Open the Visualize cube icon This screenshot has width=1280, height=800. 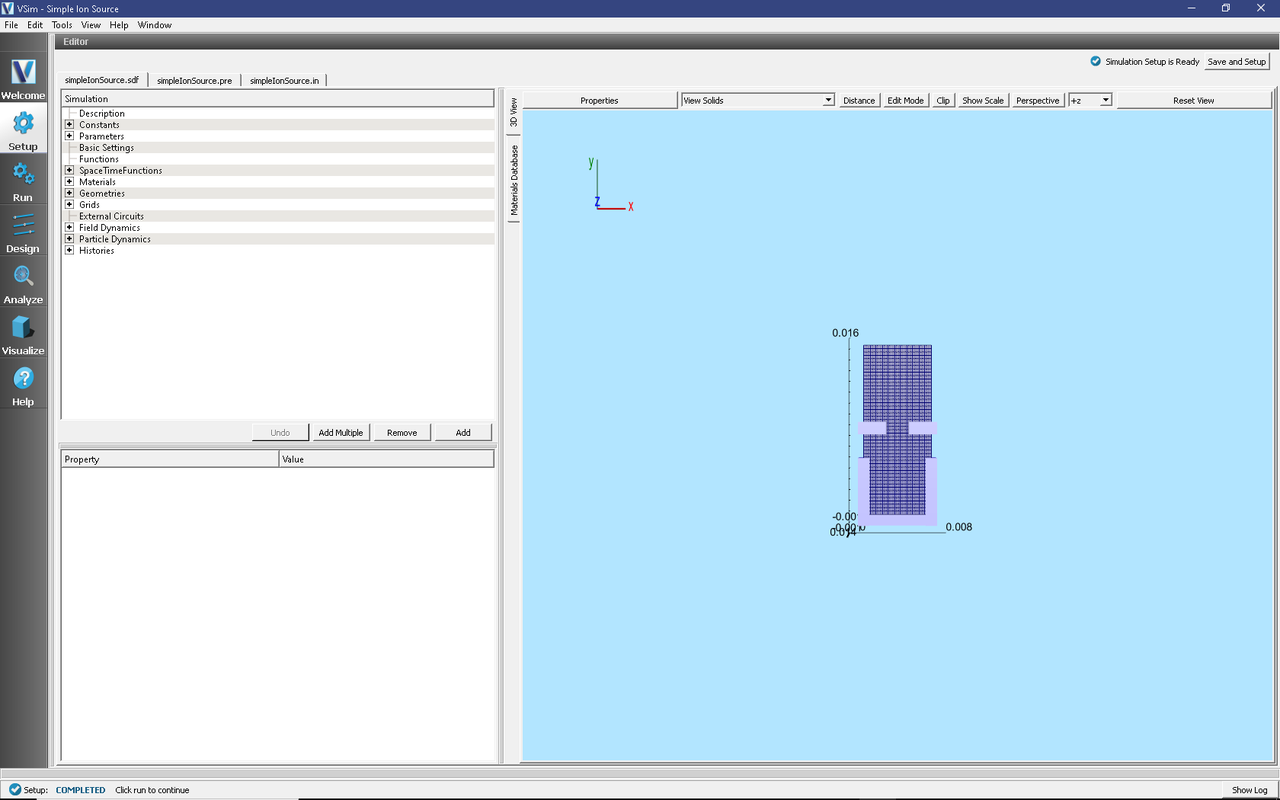tap(23, 328)
